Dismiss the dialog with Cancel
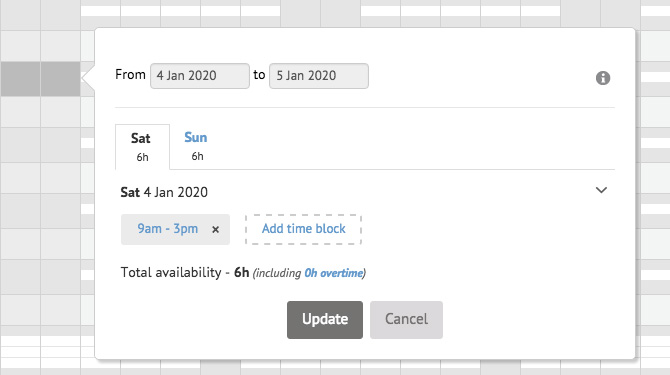 pyautogui.click(x=406, y=320)
